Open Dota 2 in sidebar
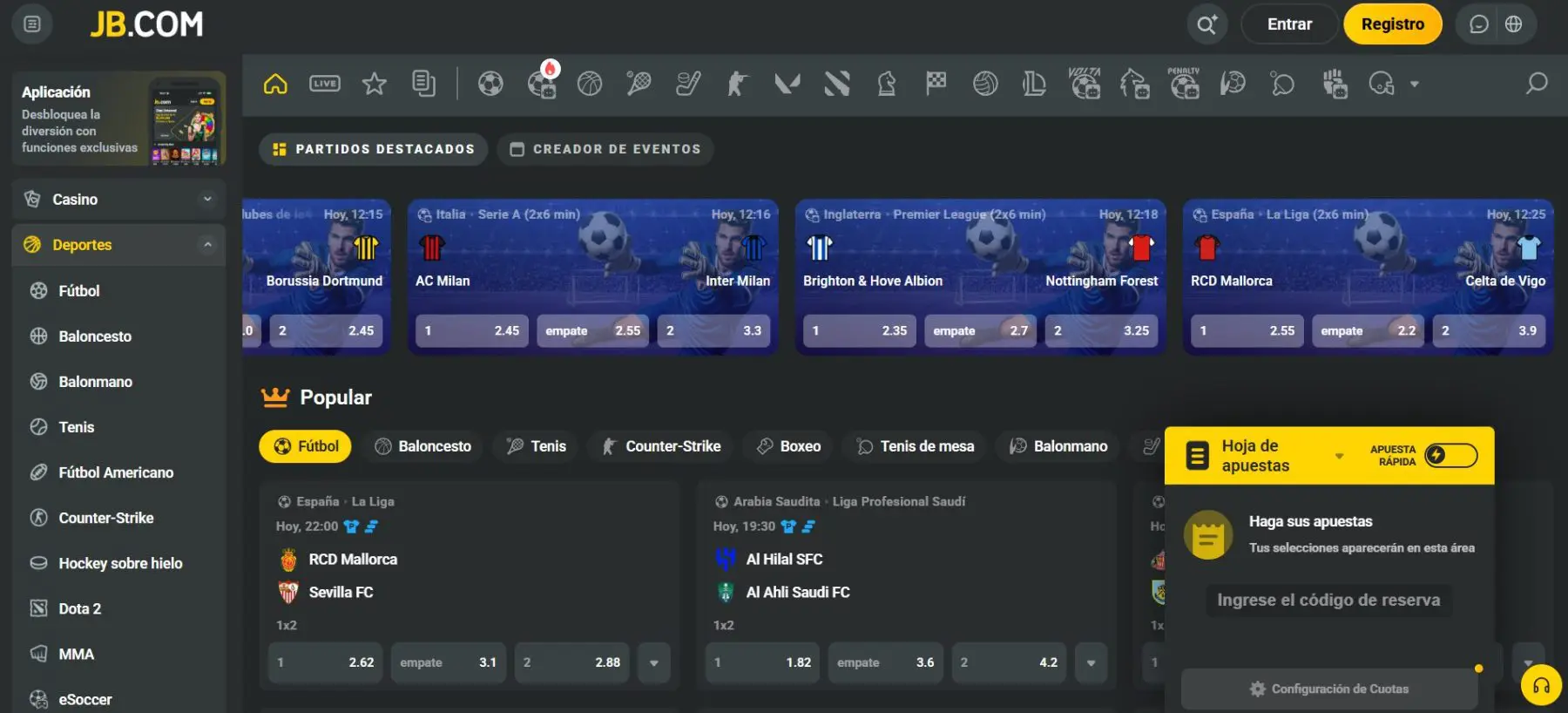 118,608
